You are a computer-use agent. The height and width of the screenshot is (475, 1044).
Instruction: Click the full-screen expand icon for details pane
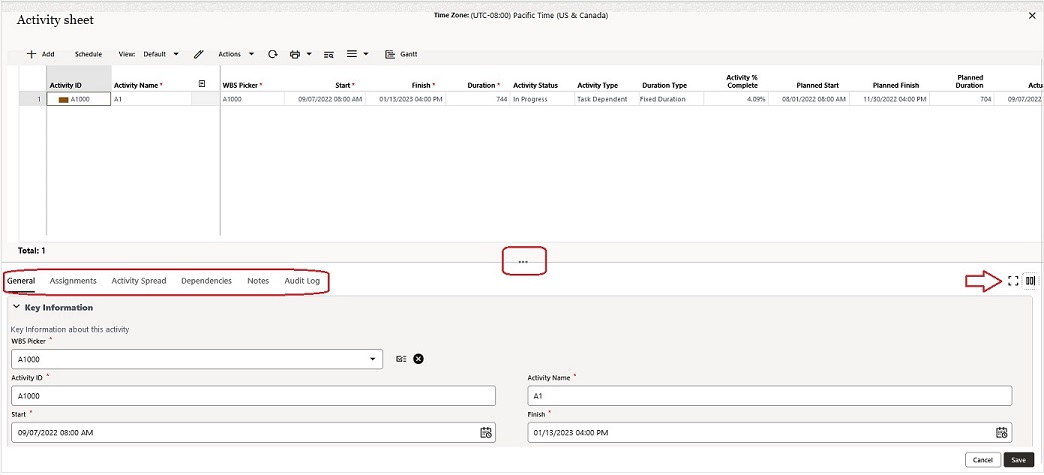1013,281
